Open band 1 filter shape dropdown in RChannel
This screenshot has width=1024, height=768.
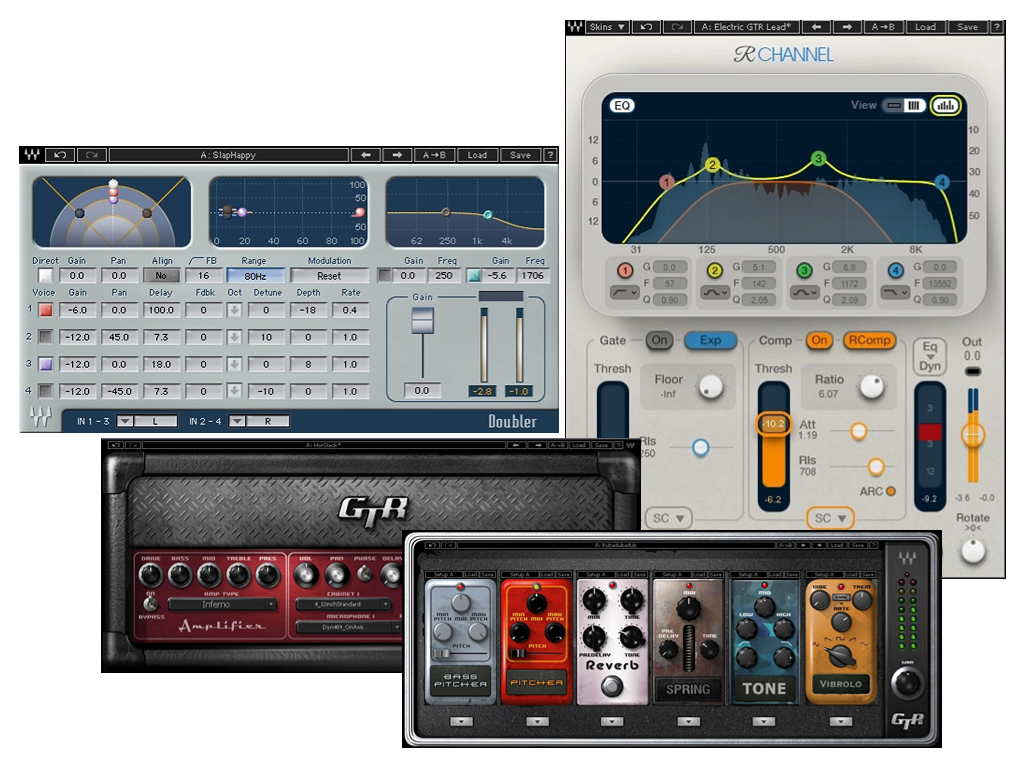tap(624, 293)
